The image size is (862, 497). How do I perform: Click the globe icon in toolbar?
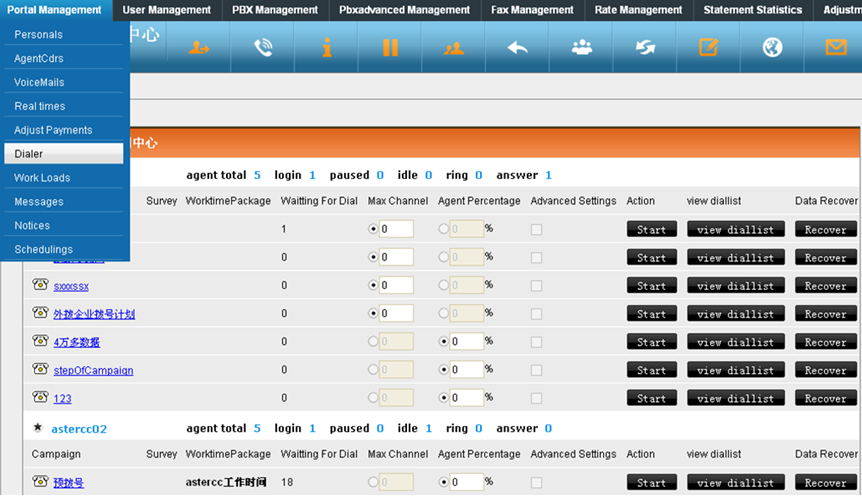[x=772, y=48]
